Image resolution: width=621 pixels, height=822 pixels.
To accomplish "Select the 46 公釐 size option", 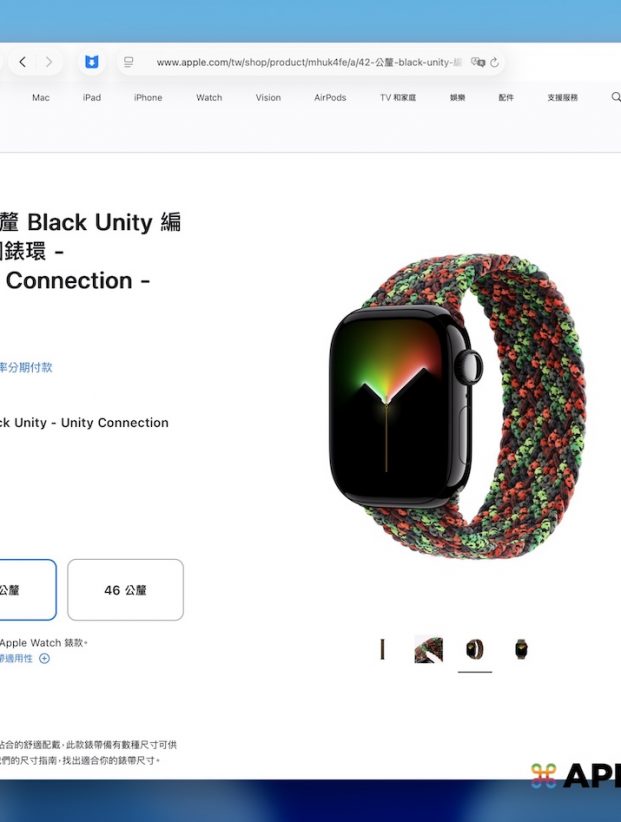I will click(x=125, y=590).
